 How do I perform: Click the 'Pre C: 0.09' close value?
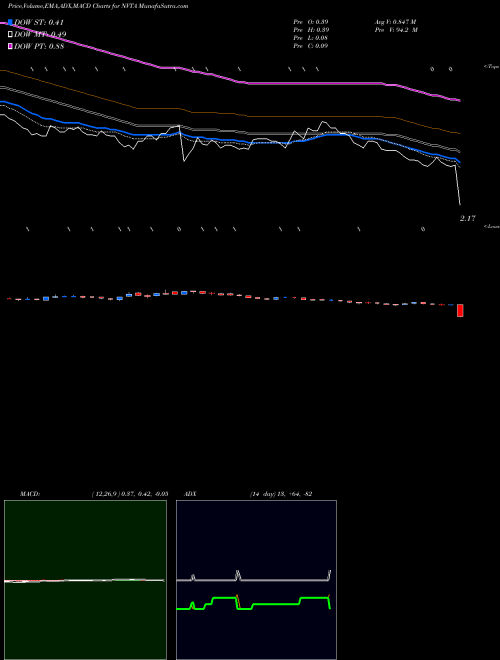point(311,46)
